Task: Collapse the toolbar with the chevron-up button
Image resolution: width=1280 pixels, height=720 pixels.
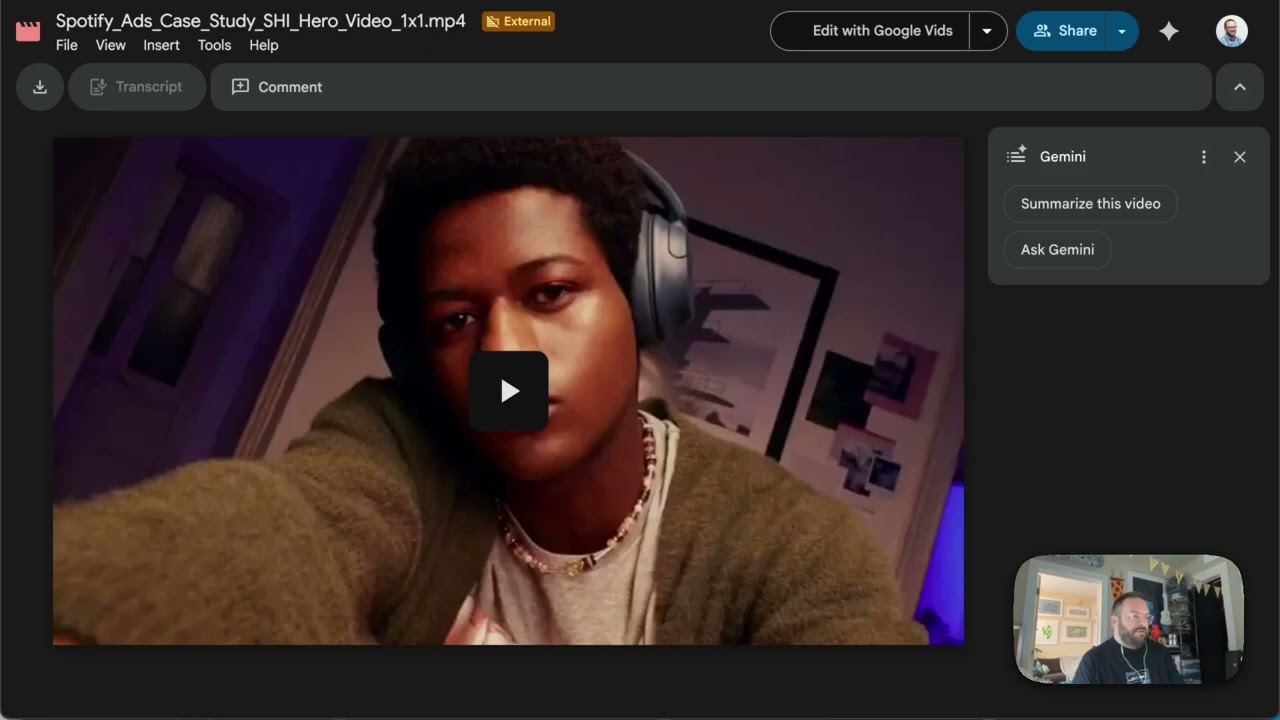Action: coord(1240,87)
